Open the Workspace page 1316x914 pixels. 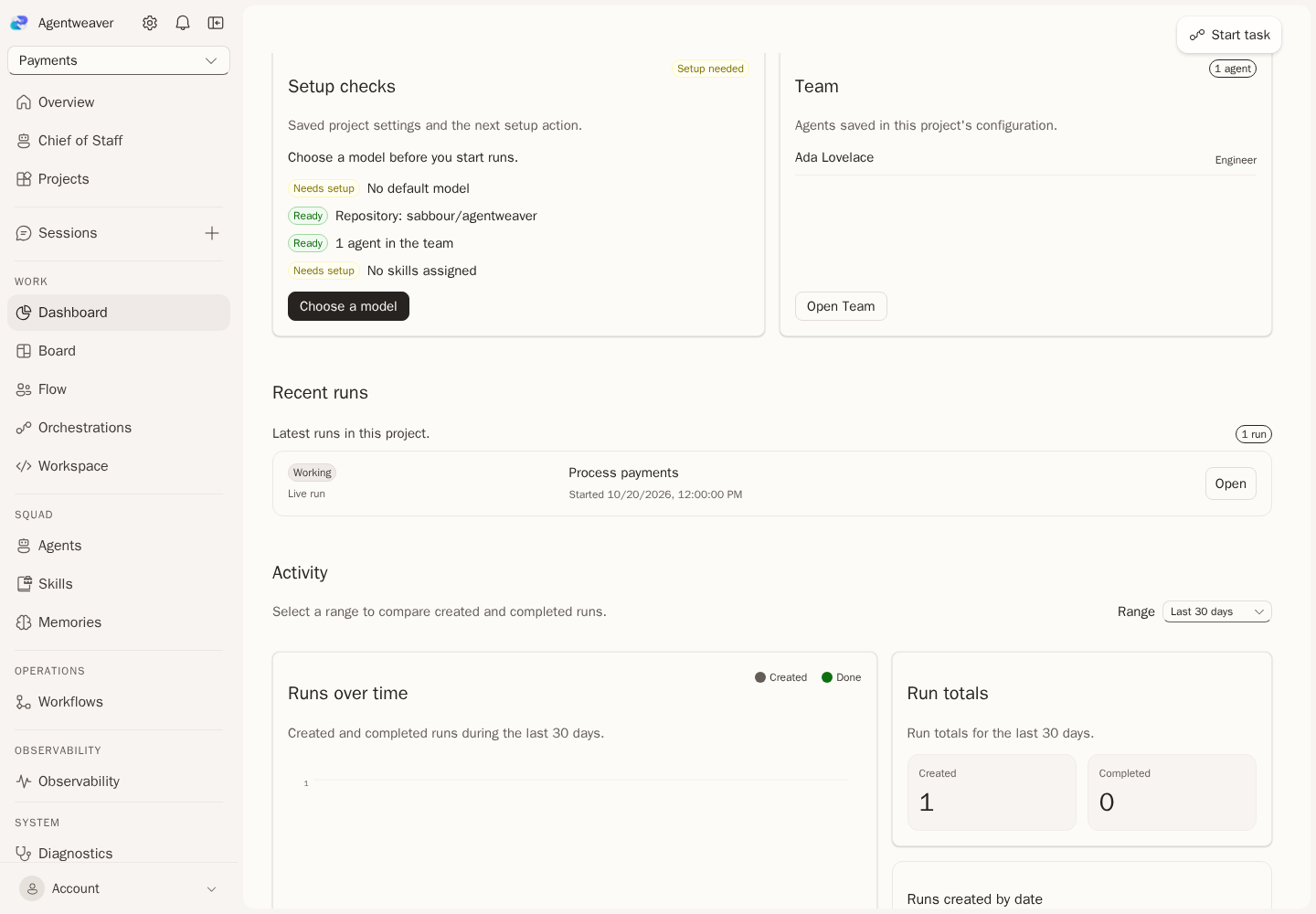tap(119, 466)
